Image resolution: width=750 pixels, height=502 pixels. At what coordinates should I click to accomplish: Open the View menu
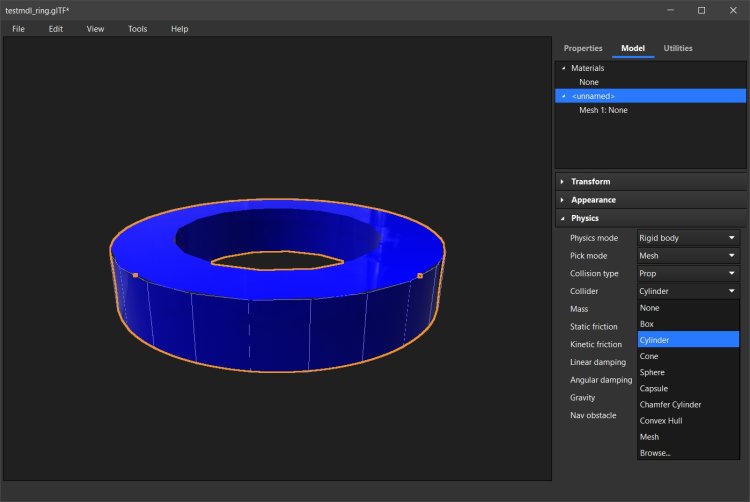[x=95, y=29]
